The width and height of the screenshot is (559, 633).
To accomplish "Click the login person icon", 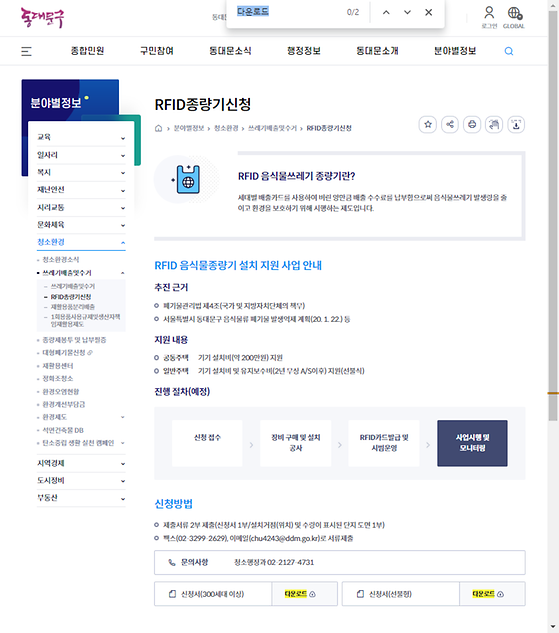I will click(x=489, y=13).
